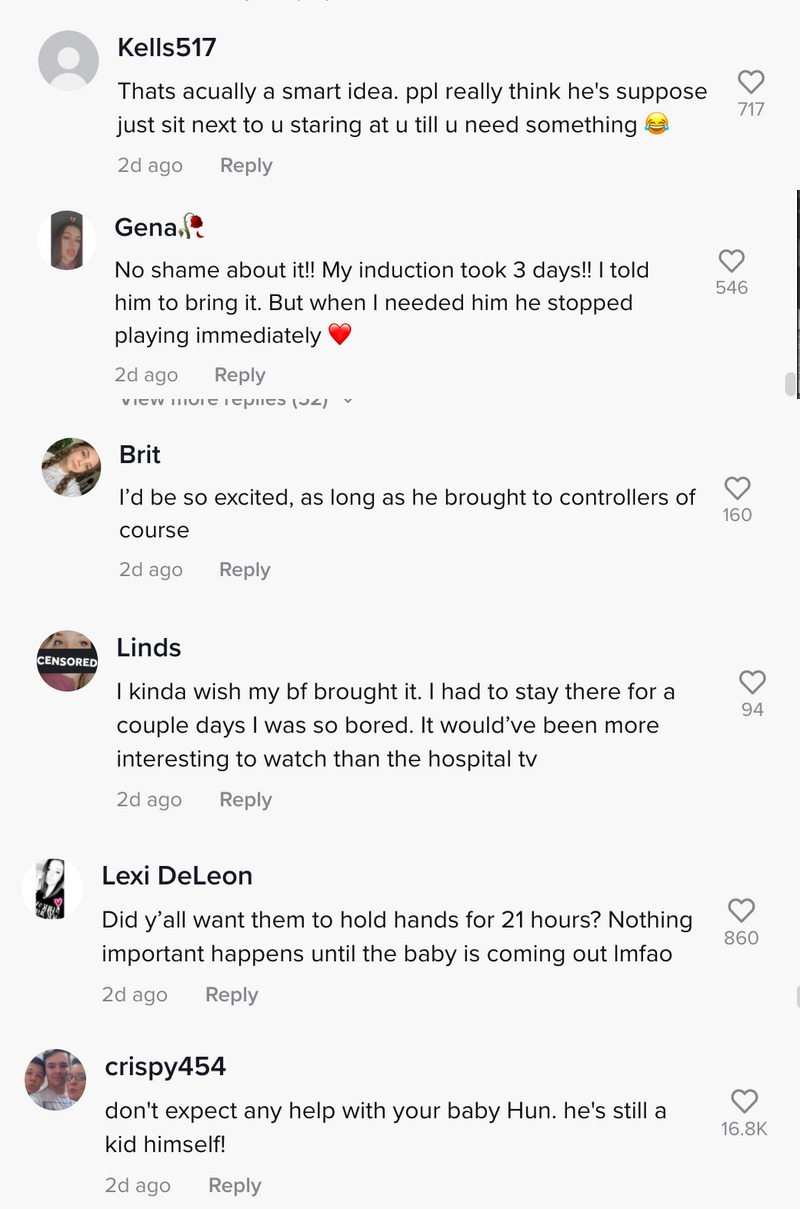The height and width of the screenshot is (1209, 800).
Task: Expand view more replies under Gena's comment
Action: 237,400
